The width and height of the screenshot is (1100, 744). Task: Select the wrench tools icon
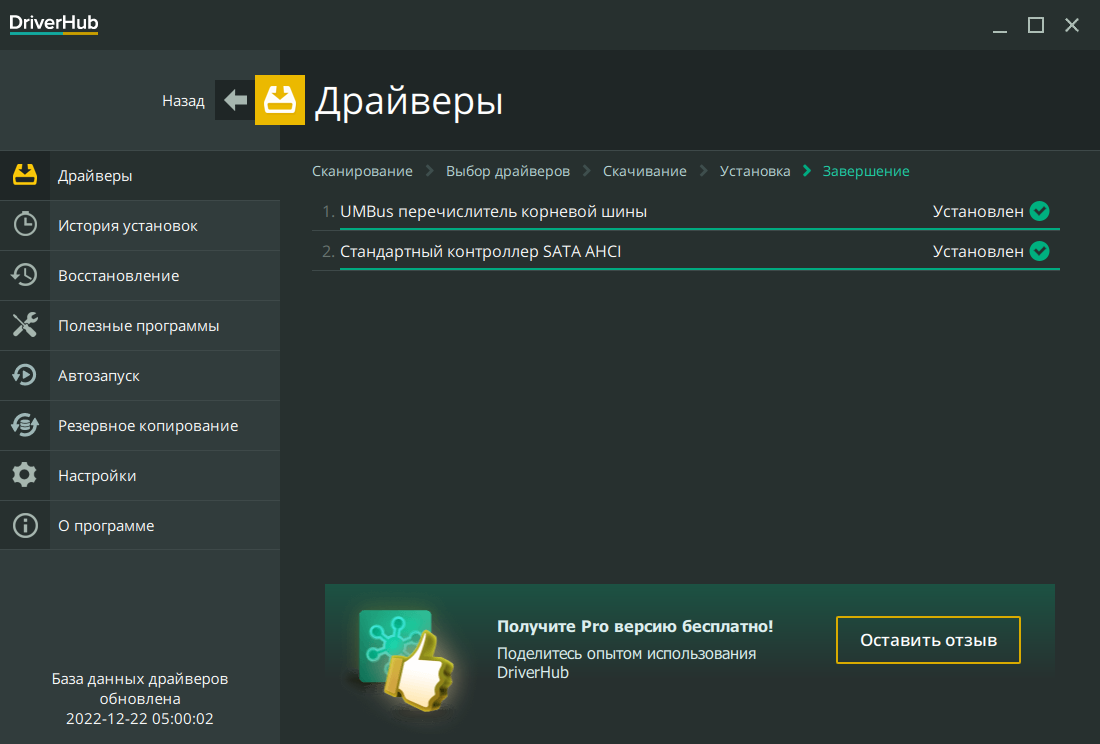(x=25, y=325)
